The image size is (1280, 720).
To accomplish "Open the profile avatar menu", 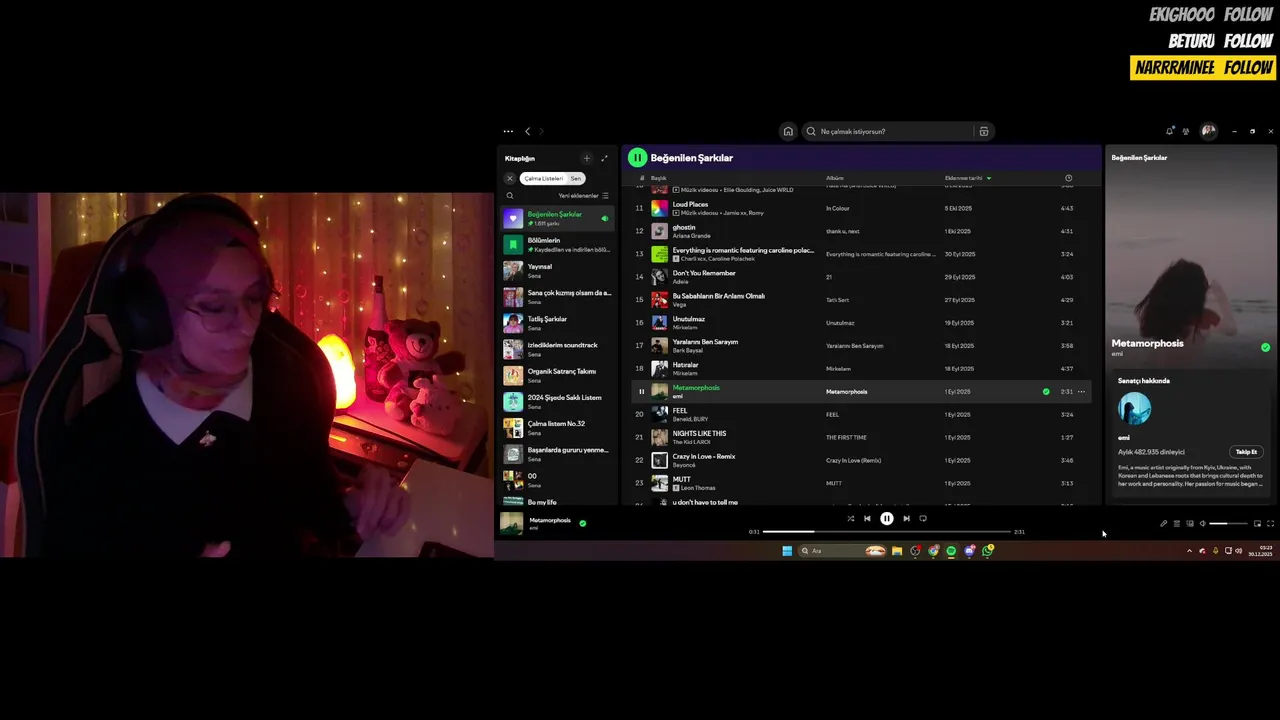I will click(1208, 131).
